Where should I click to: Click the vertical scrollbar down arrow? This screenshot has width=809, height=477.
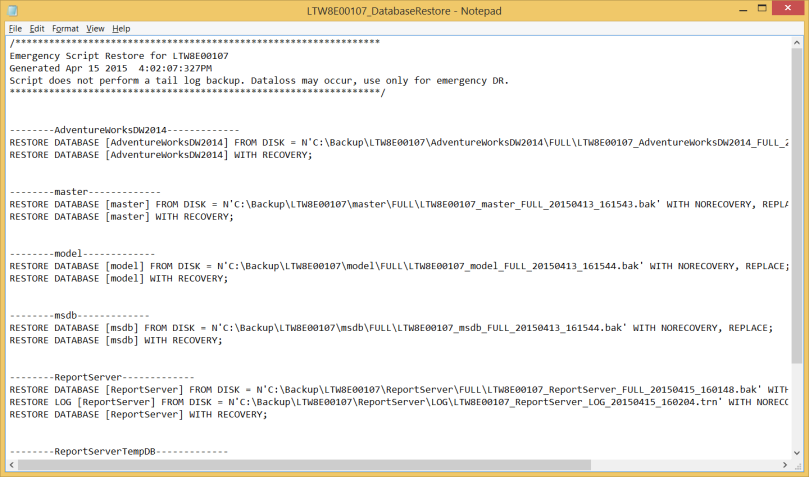797,453
